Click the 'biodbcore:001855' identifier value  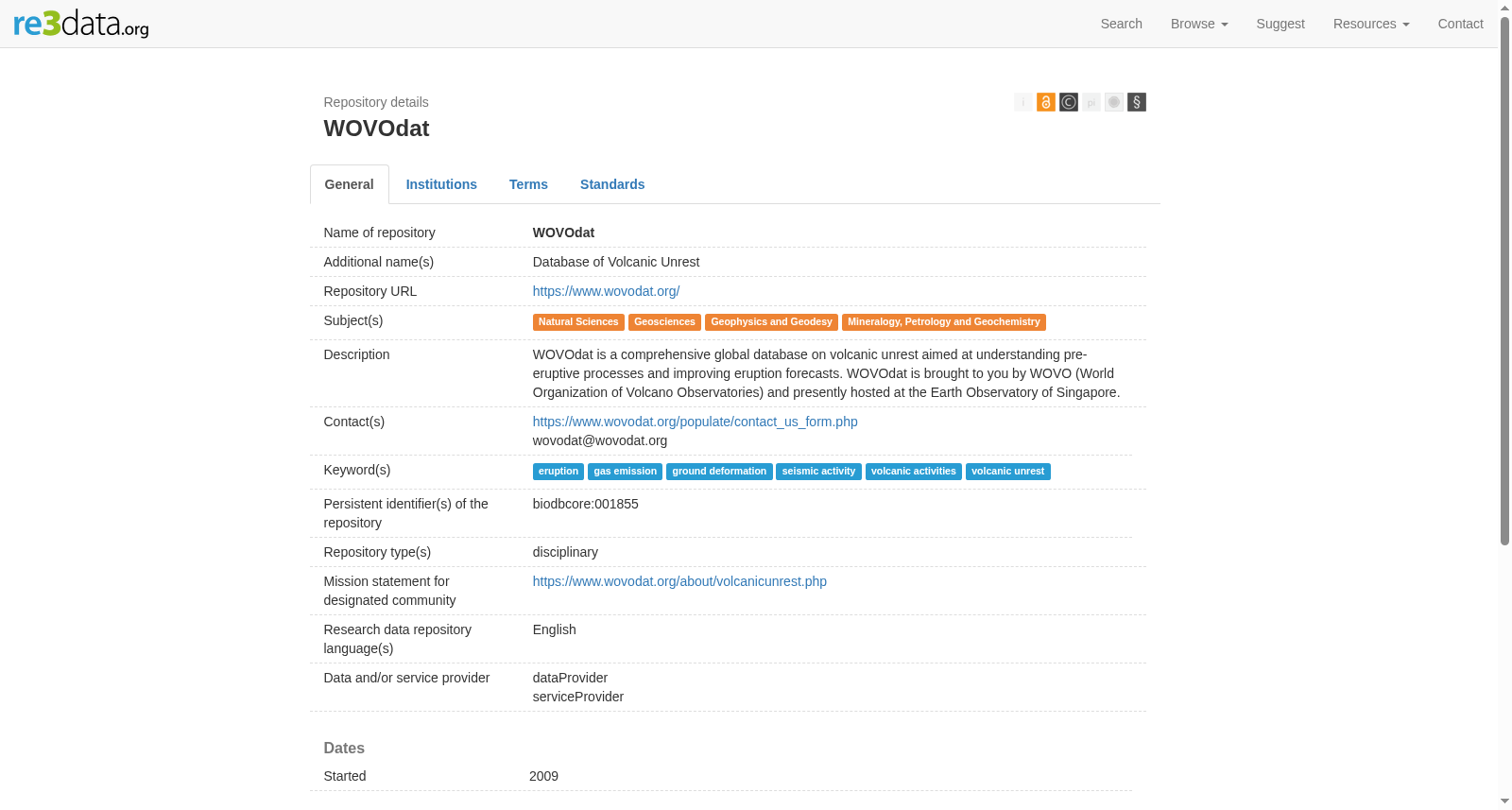[586, 504]
